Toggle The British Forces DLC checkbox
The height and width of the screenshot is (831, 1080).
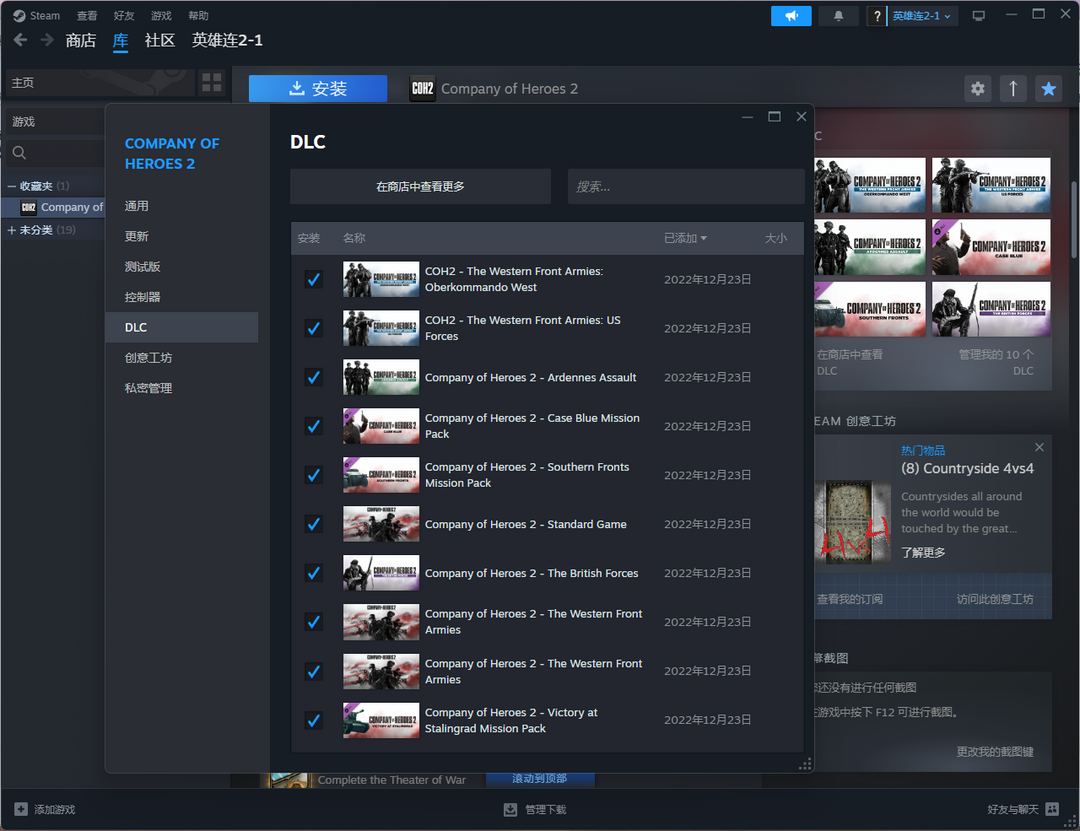314,573
